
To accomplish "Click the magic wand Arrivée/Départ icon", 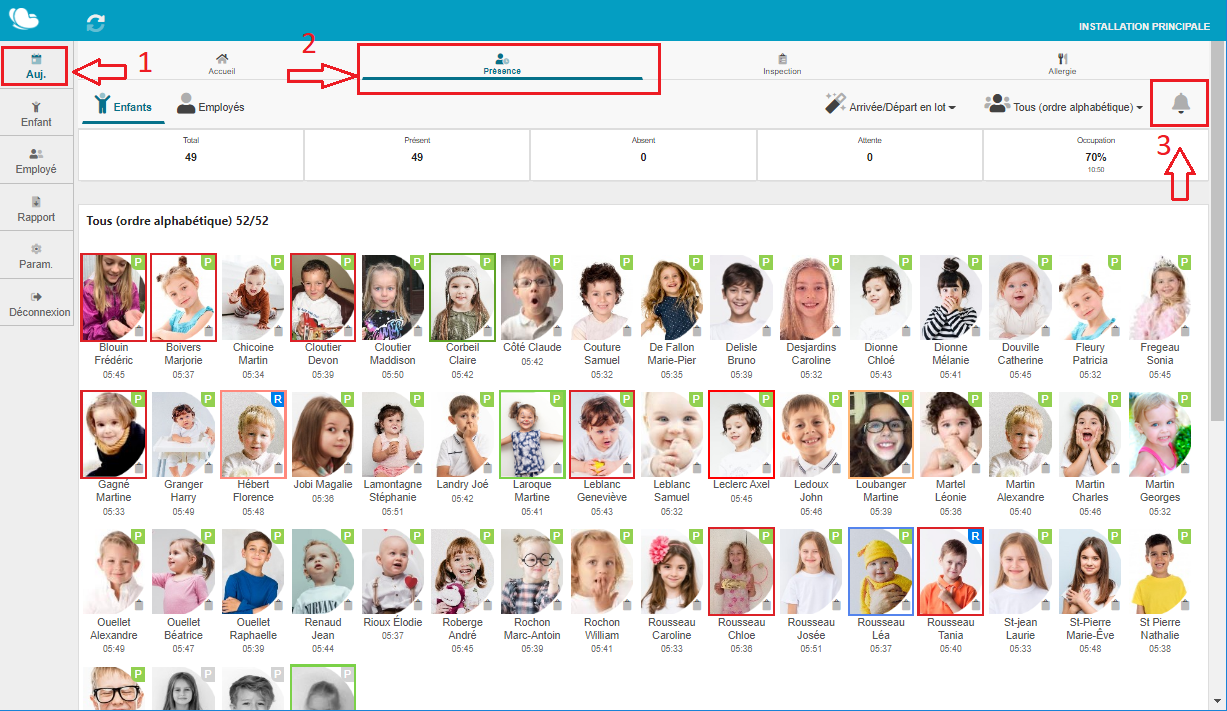I will [x=835, y=104].
